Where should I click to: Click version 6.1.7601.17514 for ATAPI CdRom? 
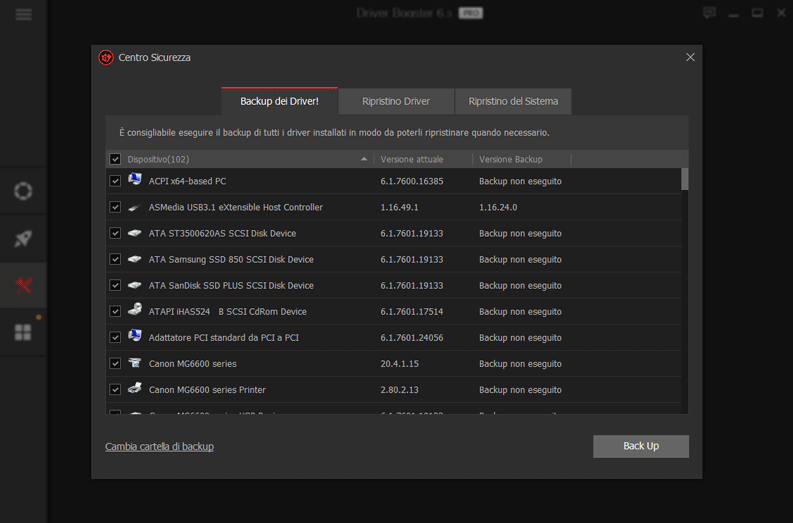coord(412,312)
